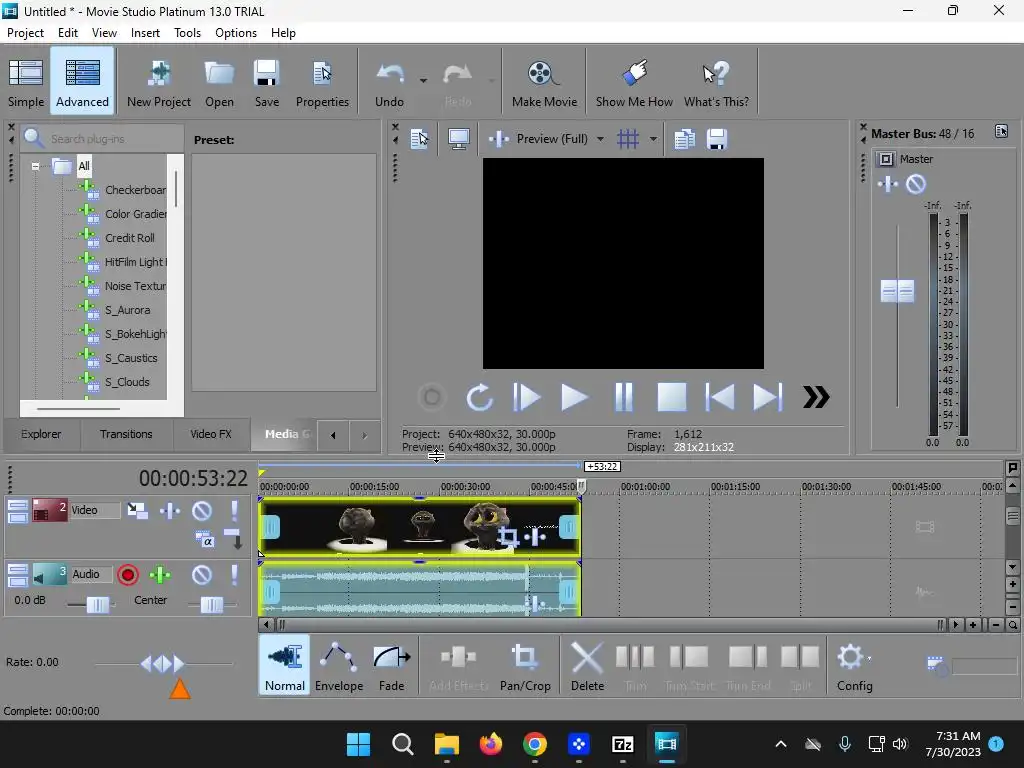Go to start of project
The width and height of the screenshot is (1024, 768).
pyautogui.click(x=720, y=397)
